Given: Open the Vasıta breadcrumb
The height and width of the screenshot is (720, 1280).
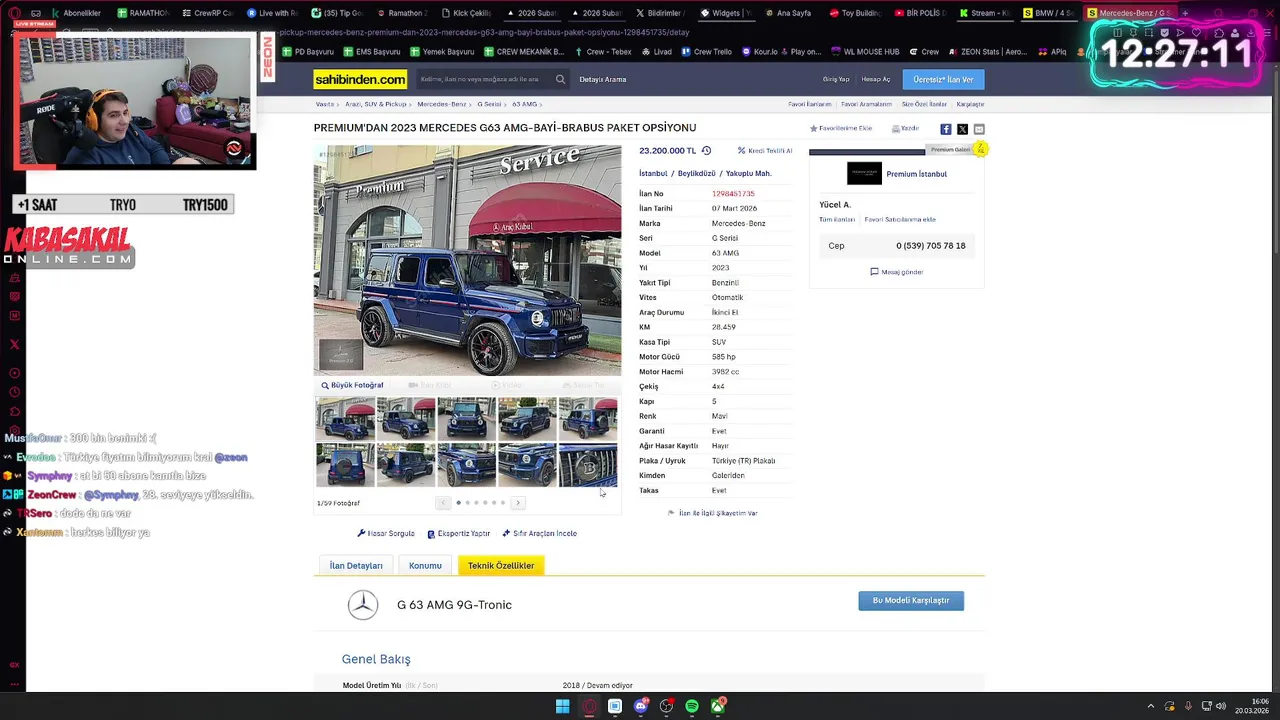Looking at the screenshot, I should [x=324, y=104].
